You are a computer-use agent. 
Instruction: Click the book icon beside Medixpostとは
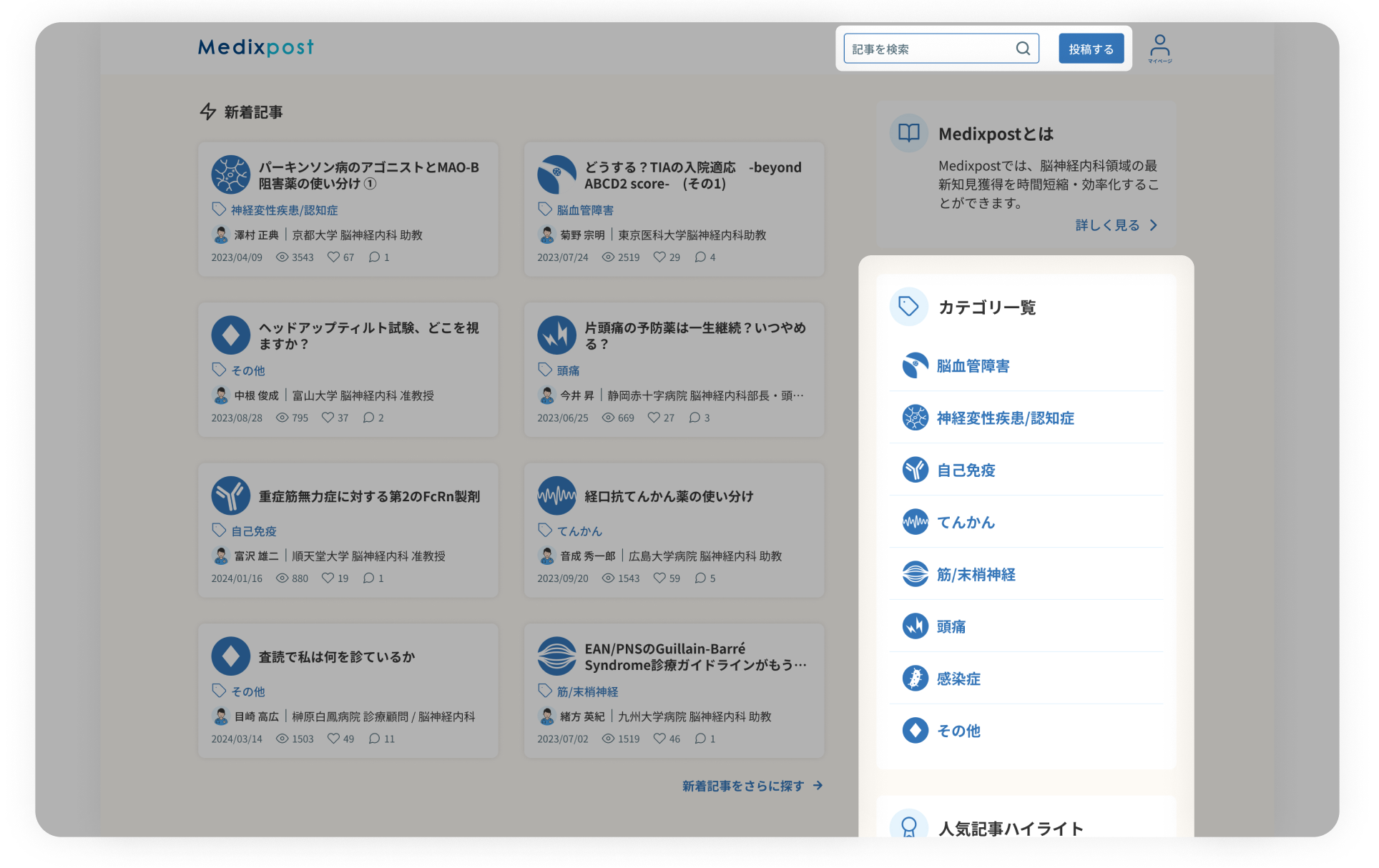tap(908, 133)
